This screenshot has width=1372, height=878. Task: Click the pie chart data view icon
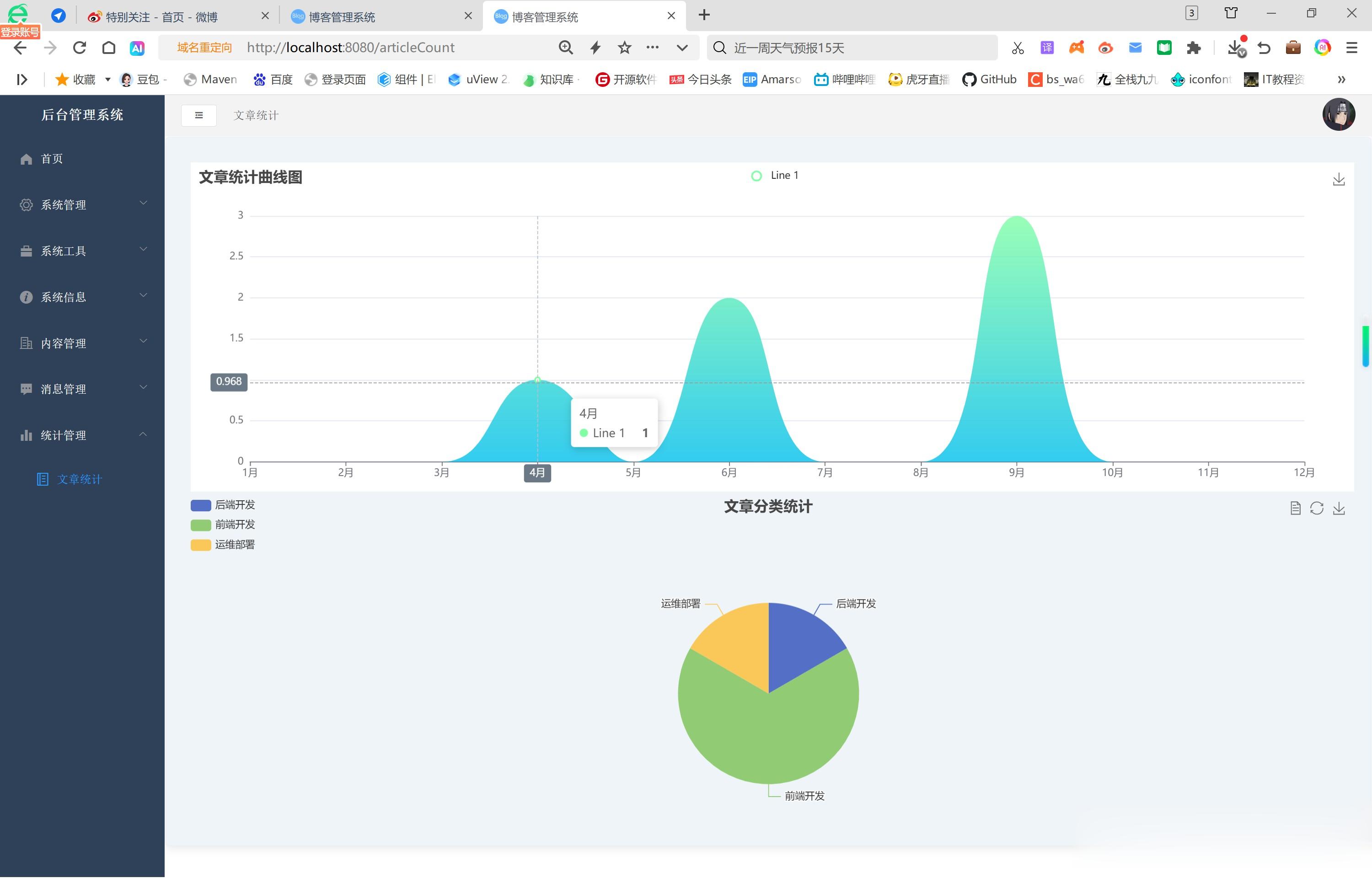1295,508
